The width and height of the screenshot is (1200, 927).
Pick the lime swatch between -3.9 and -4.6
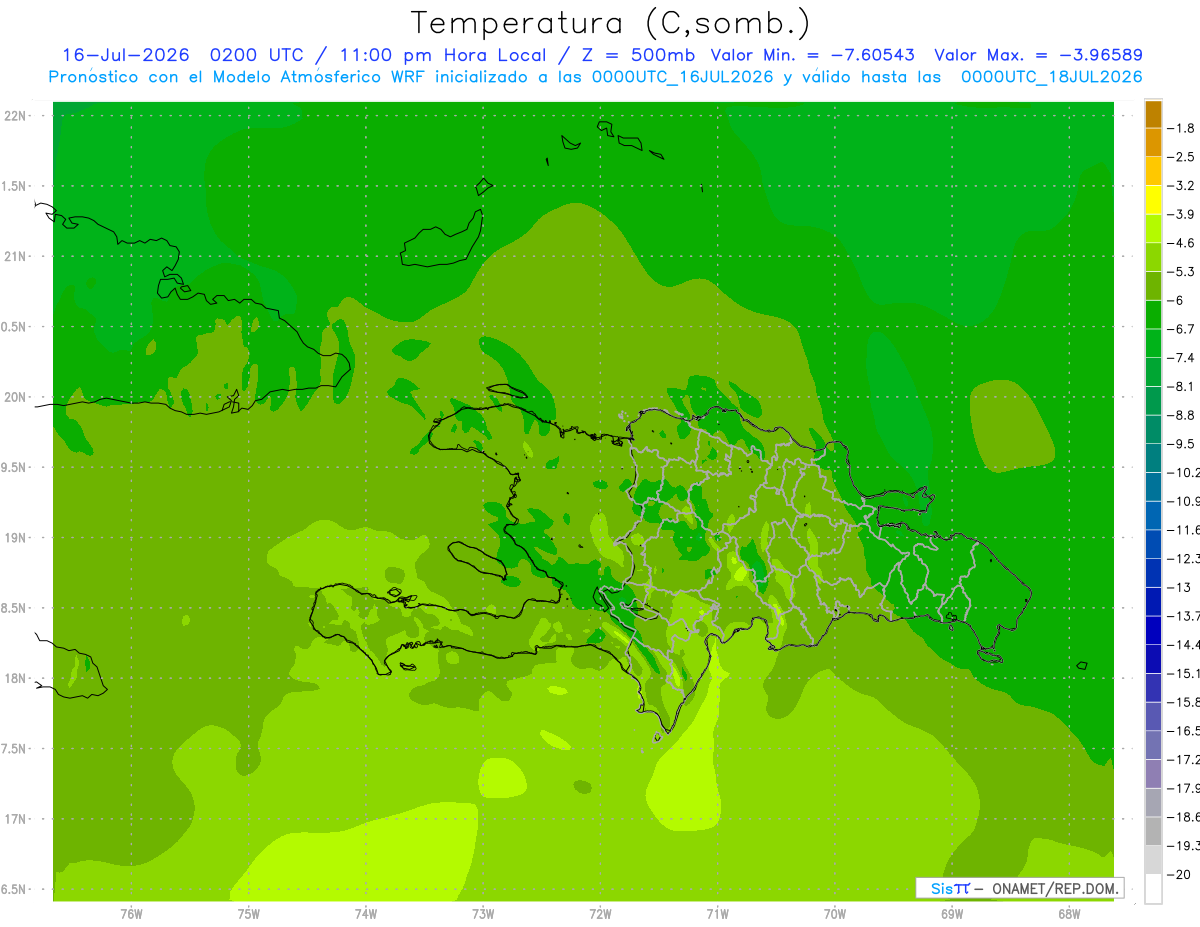click(1153, 229)
